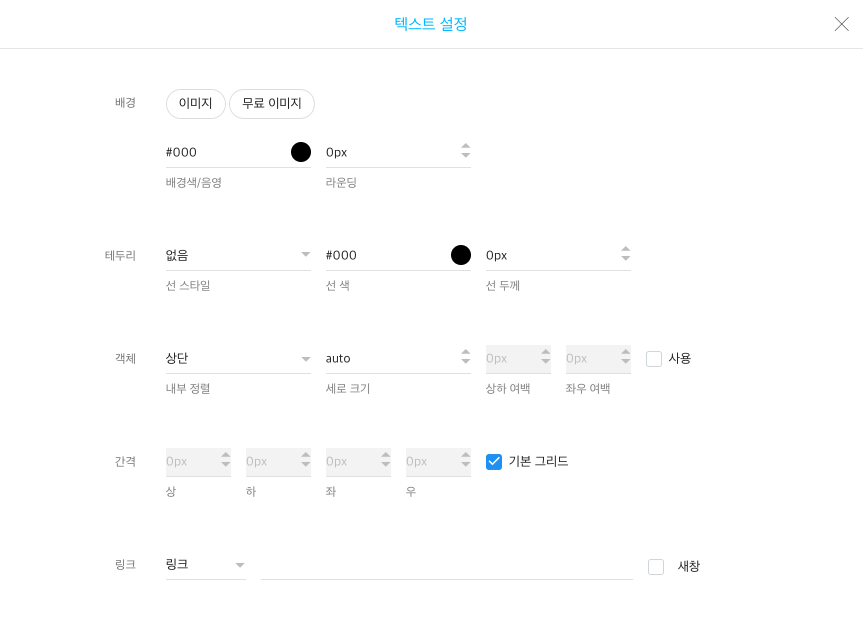Open the 링크 type dropdown
863x637 pixels.
(206, 565)
